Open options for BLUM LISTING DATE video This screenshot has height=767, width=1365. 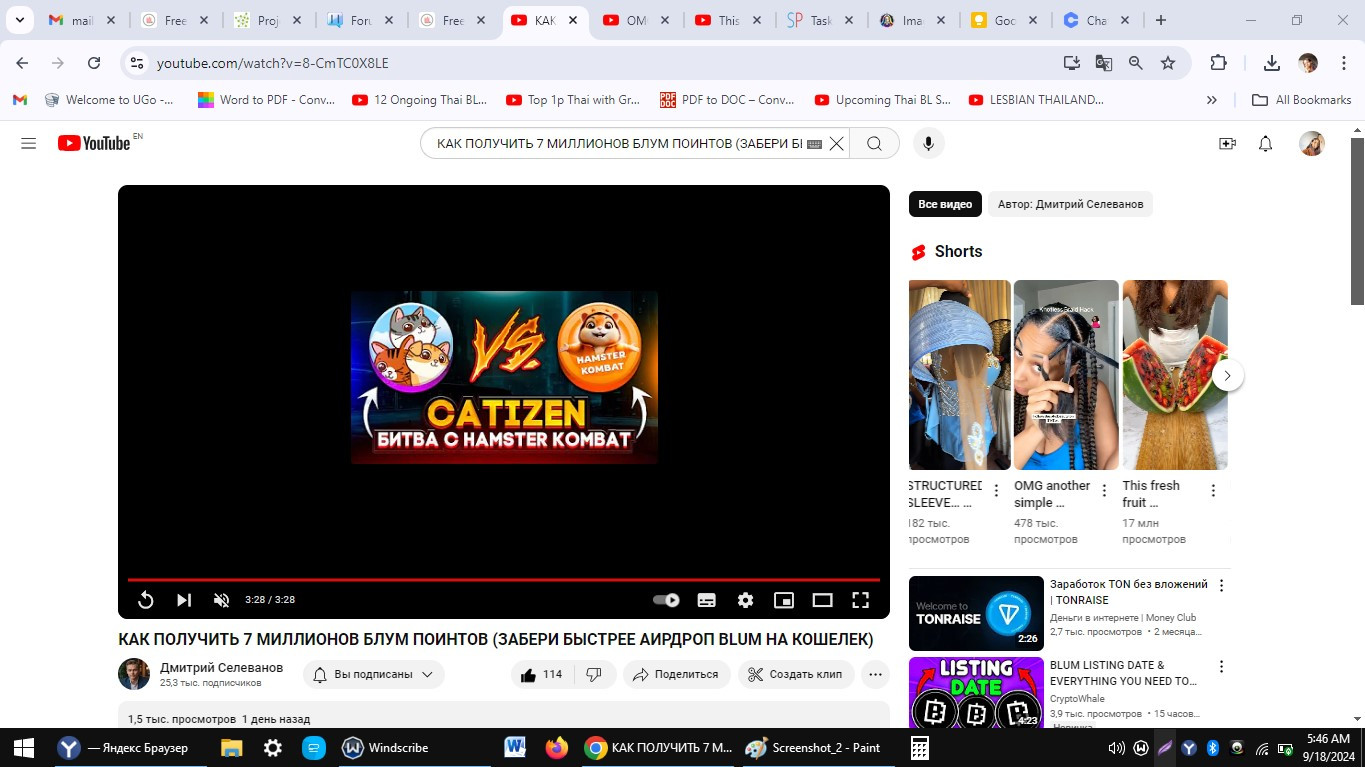(x=1221, y=667)
